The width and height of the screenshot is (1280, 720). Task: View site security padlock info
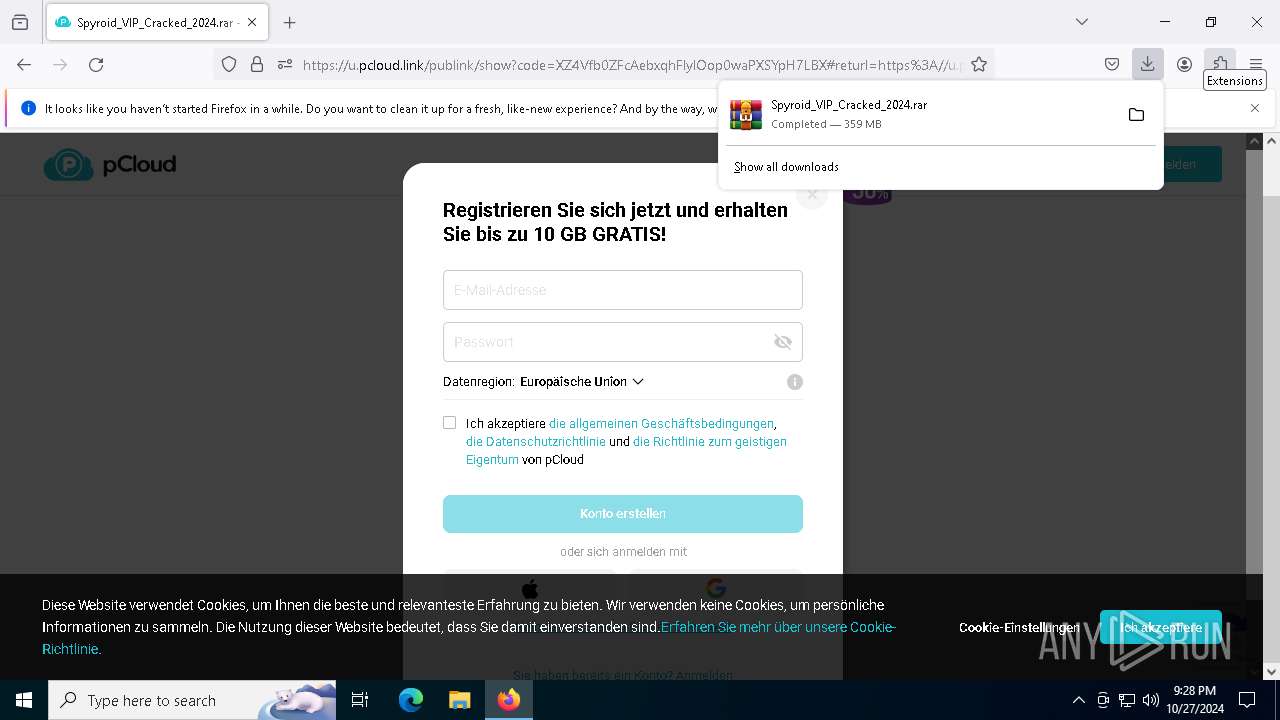coord(257,64)
